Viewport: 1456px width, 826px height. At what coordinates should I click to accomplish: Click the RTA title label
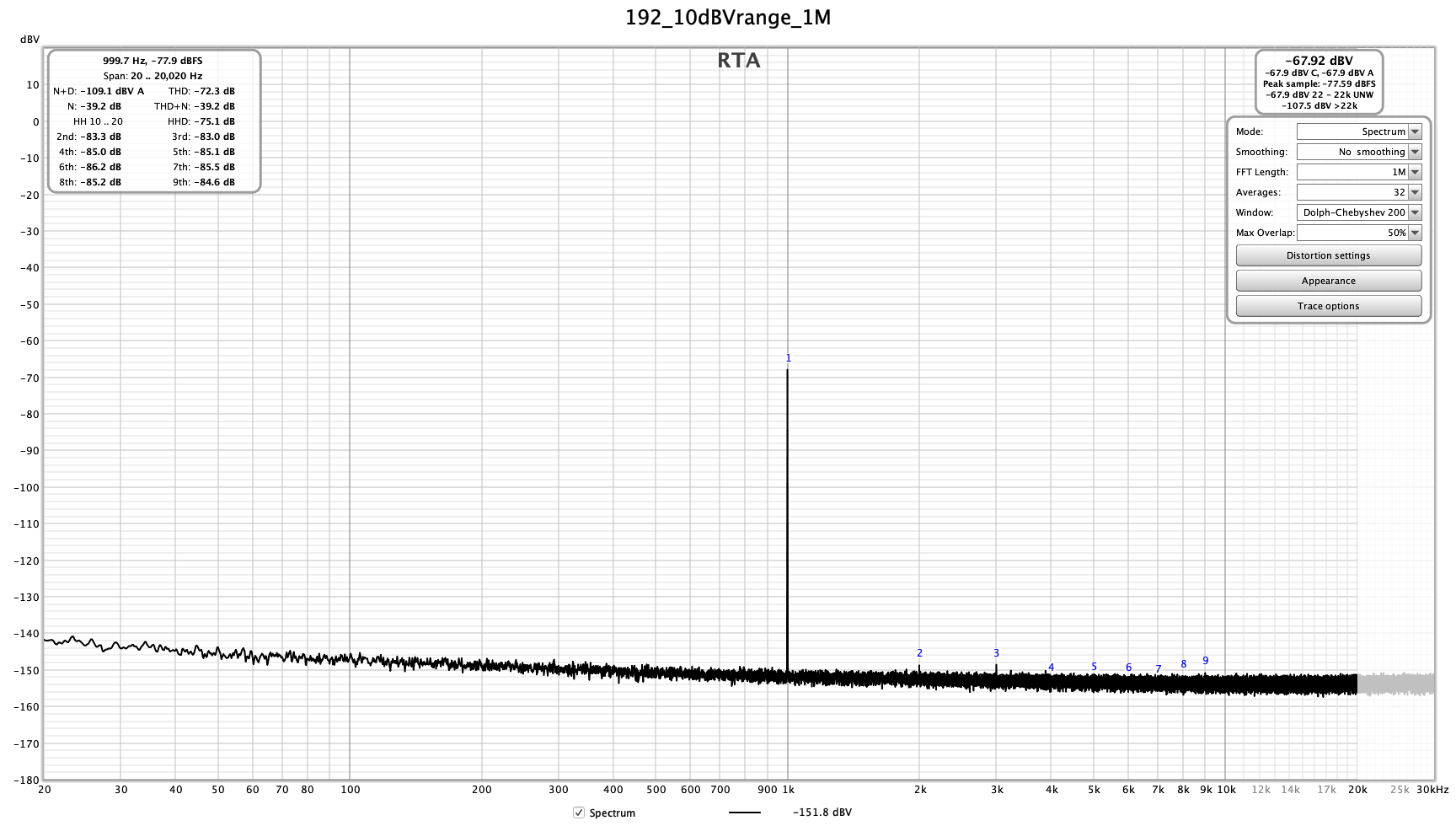point(739,61)
